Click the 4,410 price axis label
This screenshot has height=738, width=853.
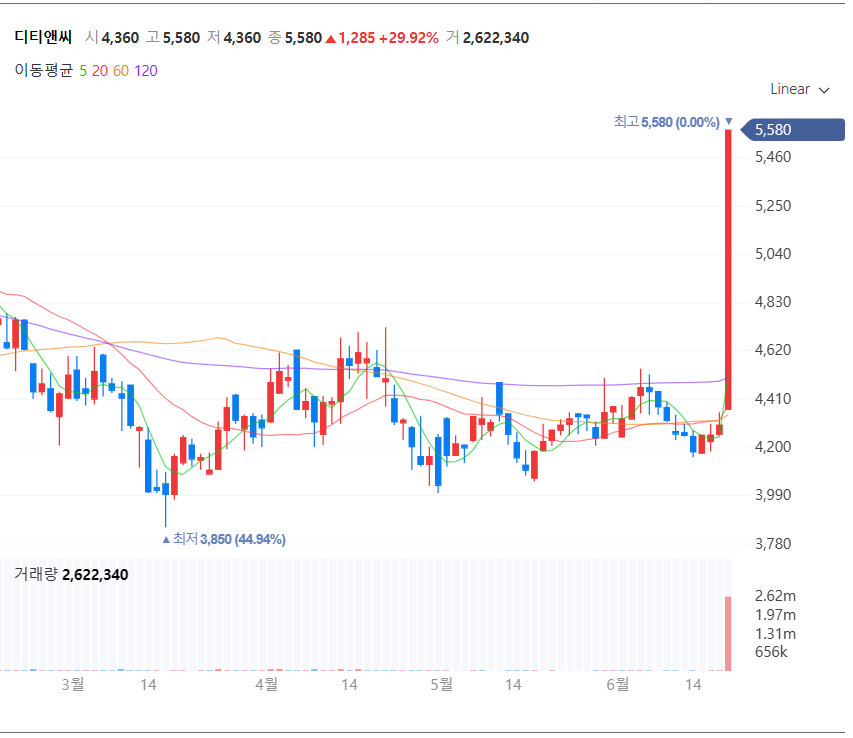point(773,399)
